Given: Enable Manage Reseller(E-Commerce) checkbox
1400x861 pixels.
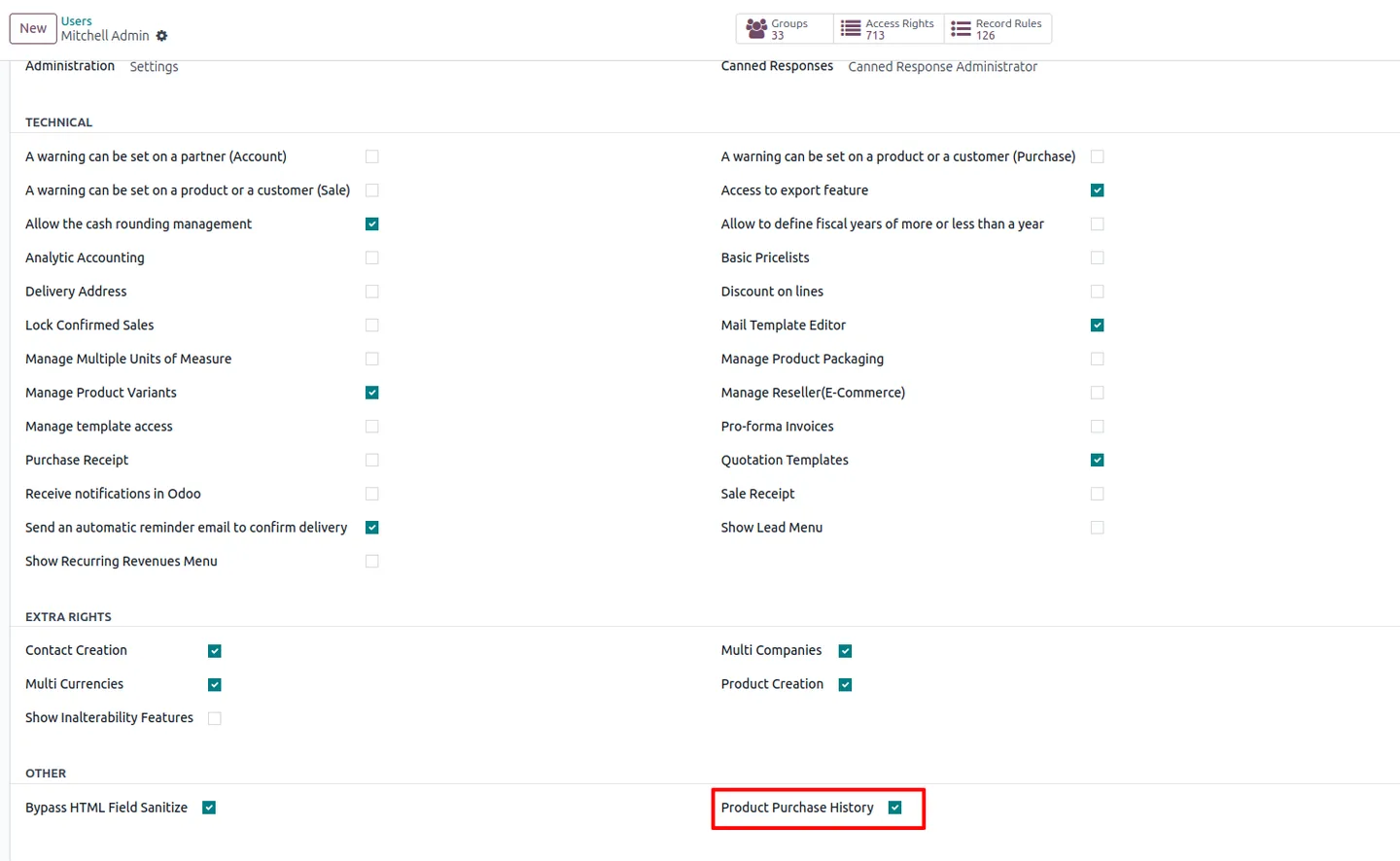Looking at the screenshot, I should (x=1098, y=393).
